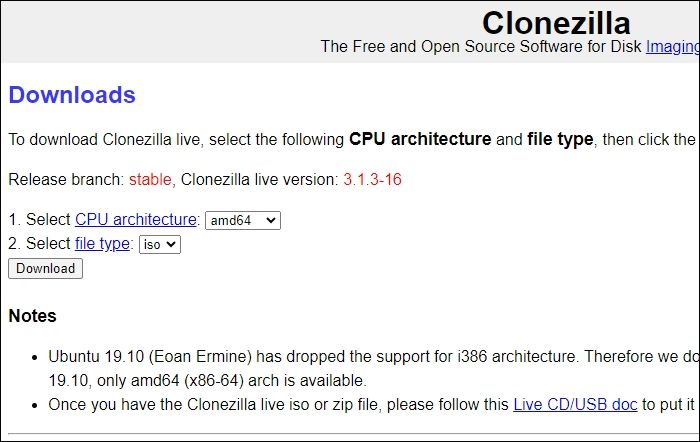Click 'Once you have the Clonezilla live' note text

180,405
